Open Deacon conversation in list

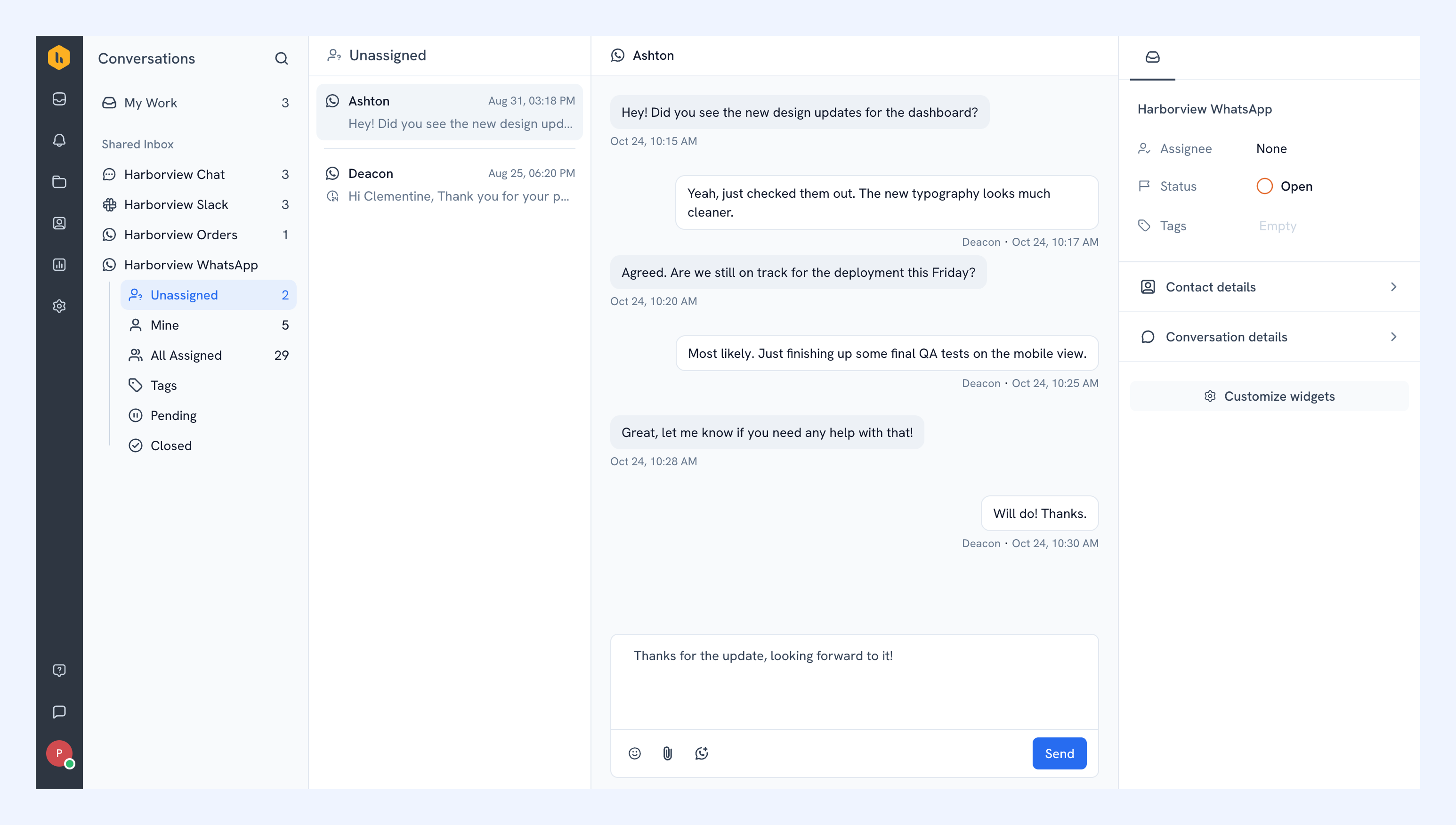(x=449, y=185)
